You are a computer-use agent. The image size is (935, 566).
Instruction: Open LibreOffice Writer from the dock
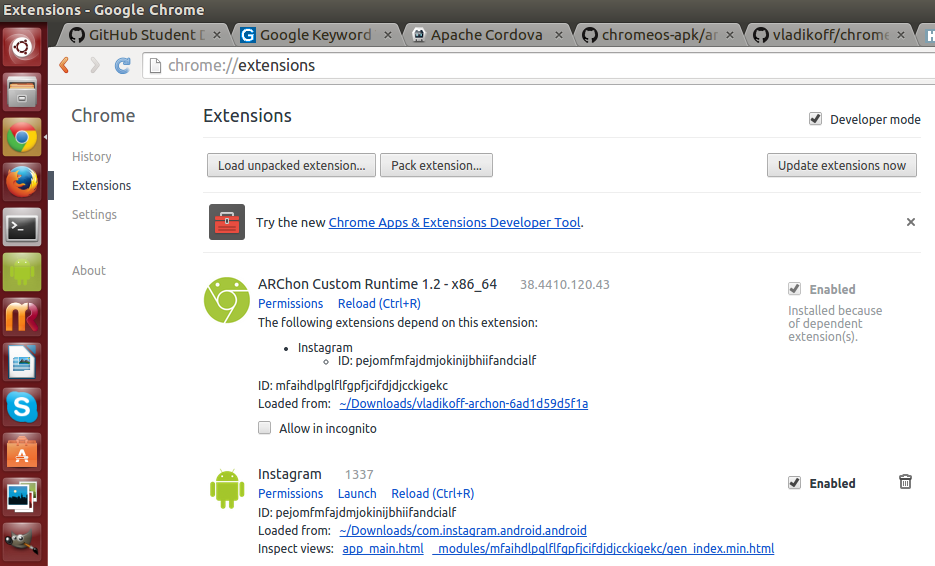point(22,362)
